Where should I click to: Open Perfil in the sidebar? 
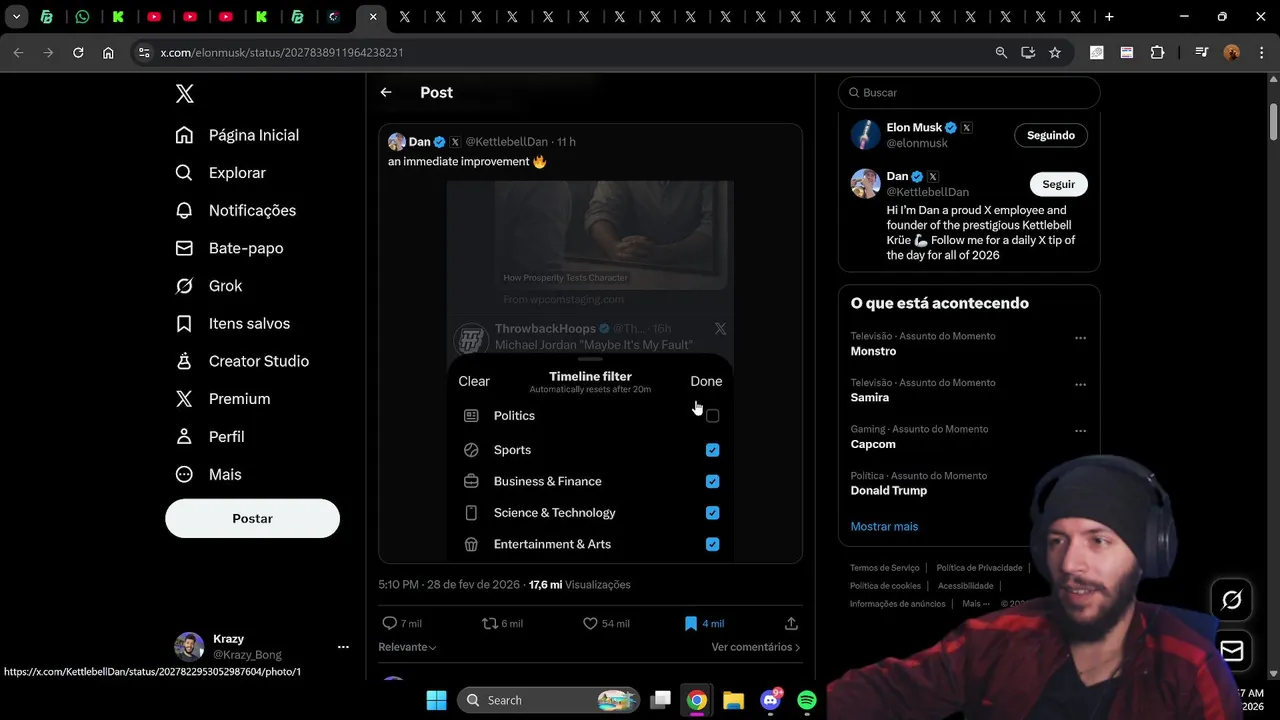tap(210, 437)
